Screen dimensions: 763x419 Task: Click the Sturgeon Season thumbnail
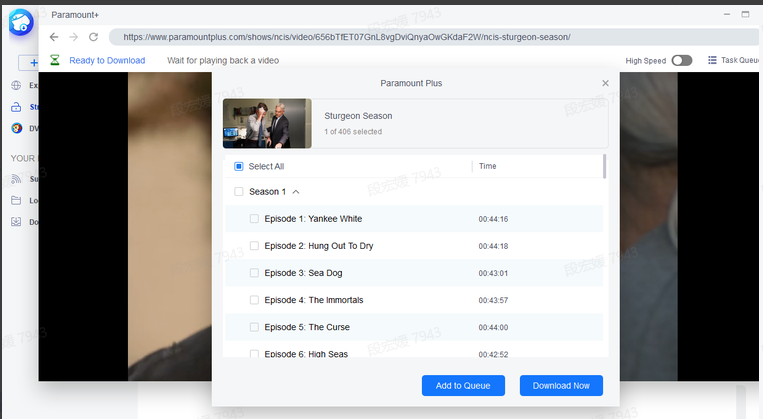point(267,124)
